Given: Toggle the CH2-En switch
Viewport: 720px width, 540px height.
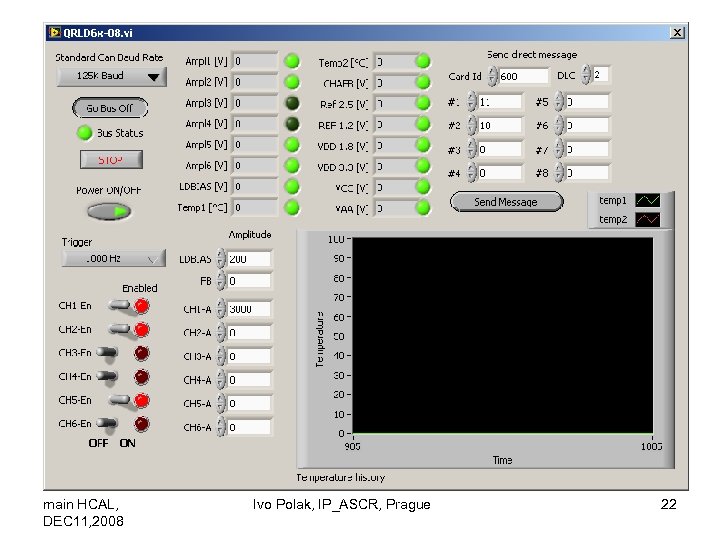Looking at the screenshot, I should pos(120,329).
